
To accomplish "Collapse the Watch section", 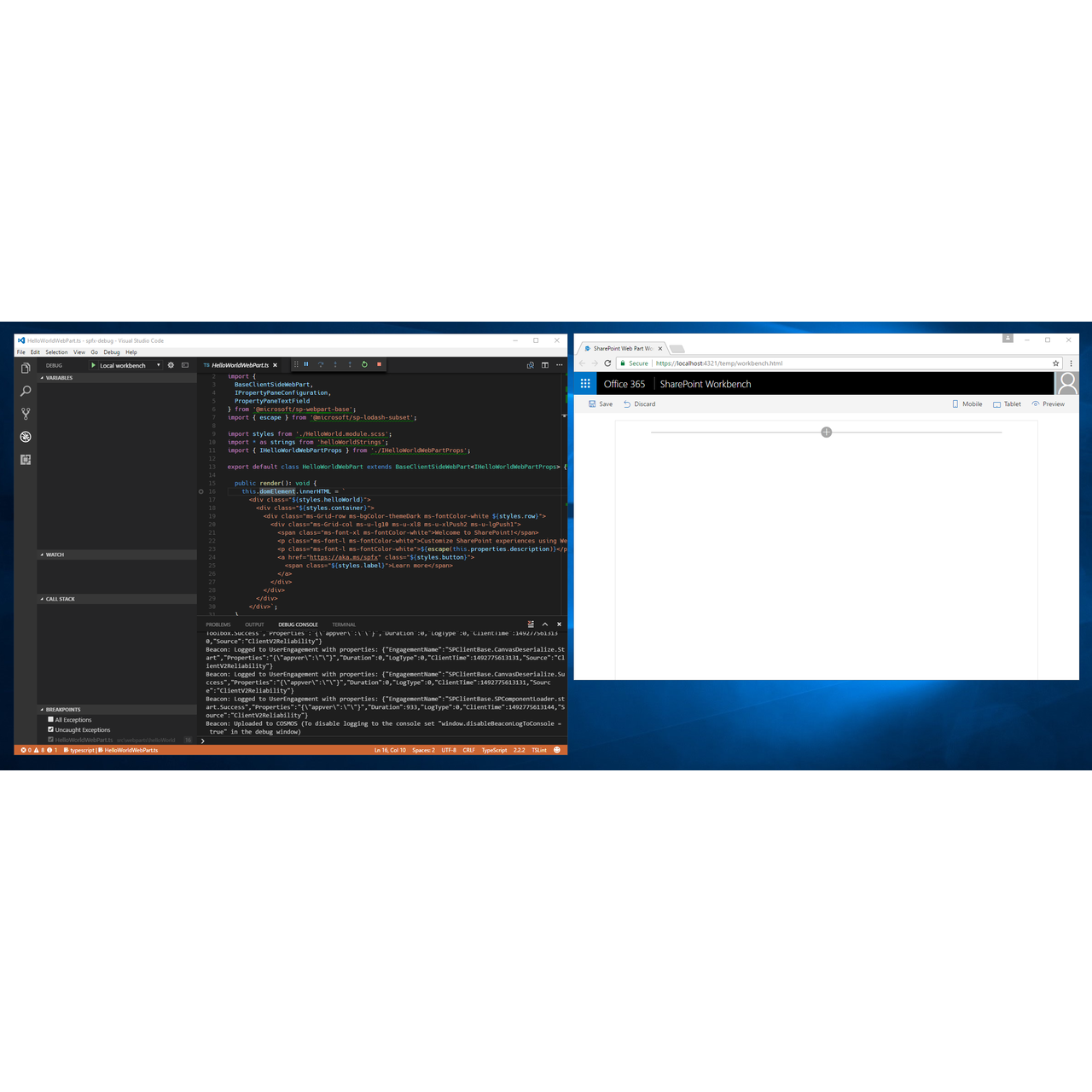I will tap(117, 555).
